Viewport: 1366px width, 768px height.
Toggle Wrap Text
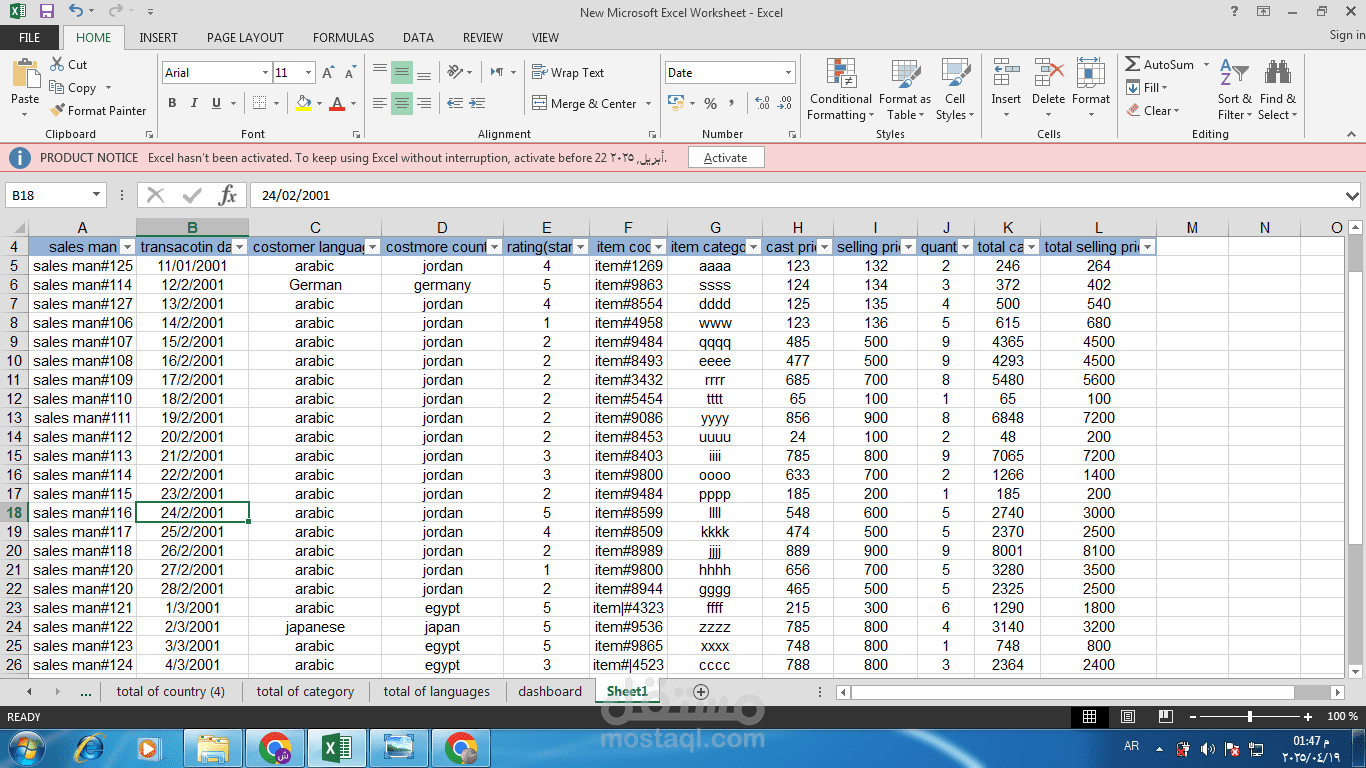click(x=568, y=73)
